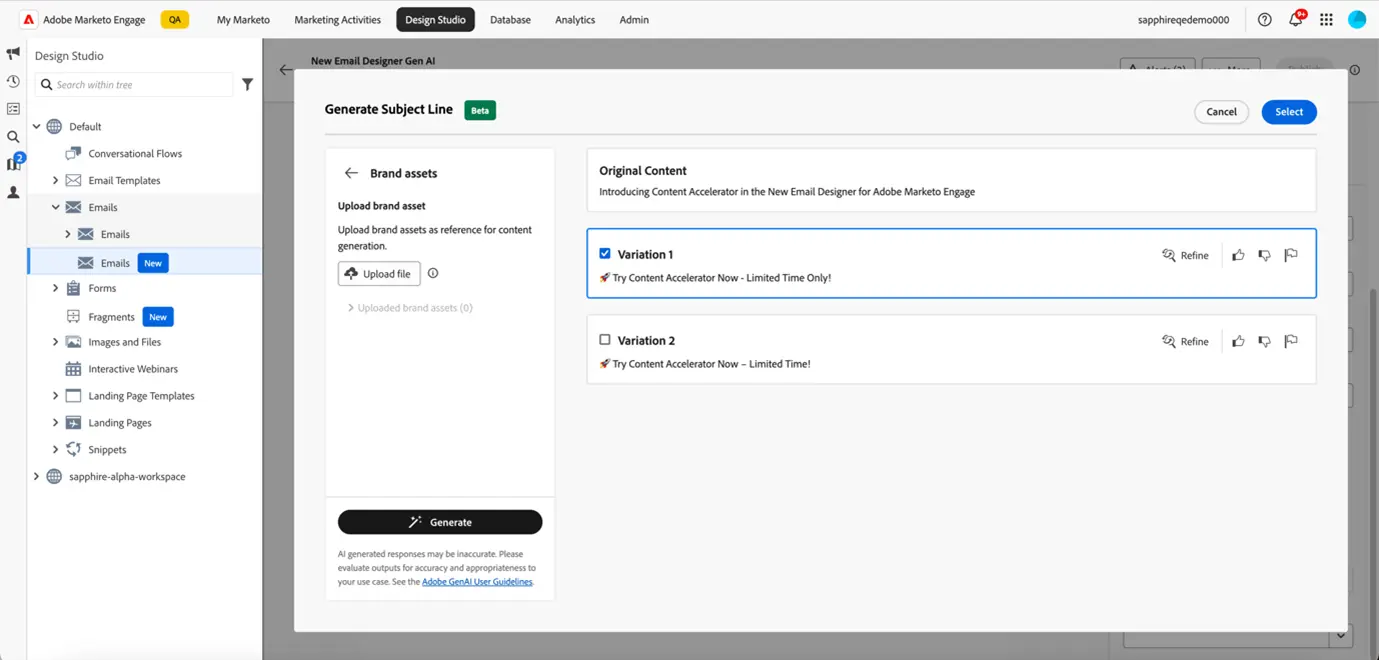
Task: Expand the Forms folder
Action: [x=55, y=288]
